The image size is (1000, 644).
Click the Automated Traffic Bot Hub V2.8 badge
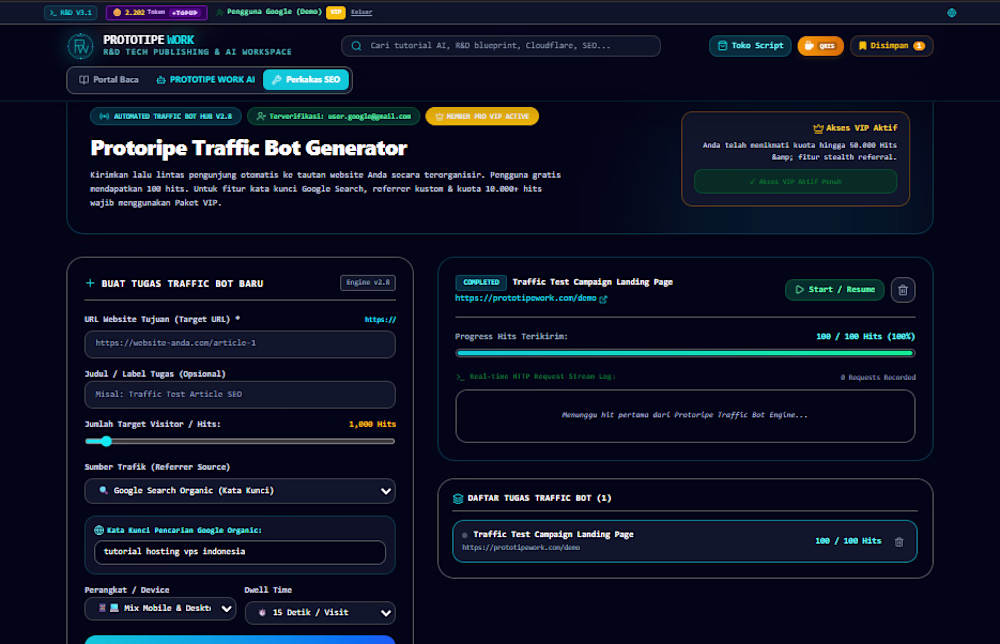coord(166,116)
